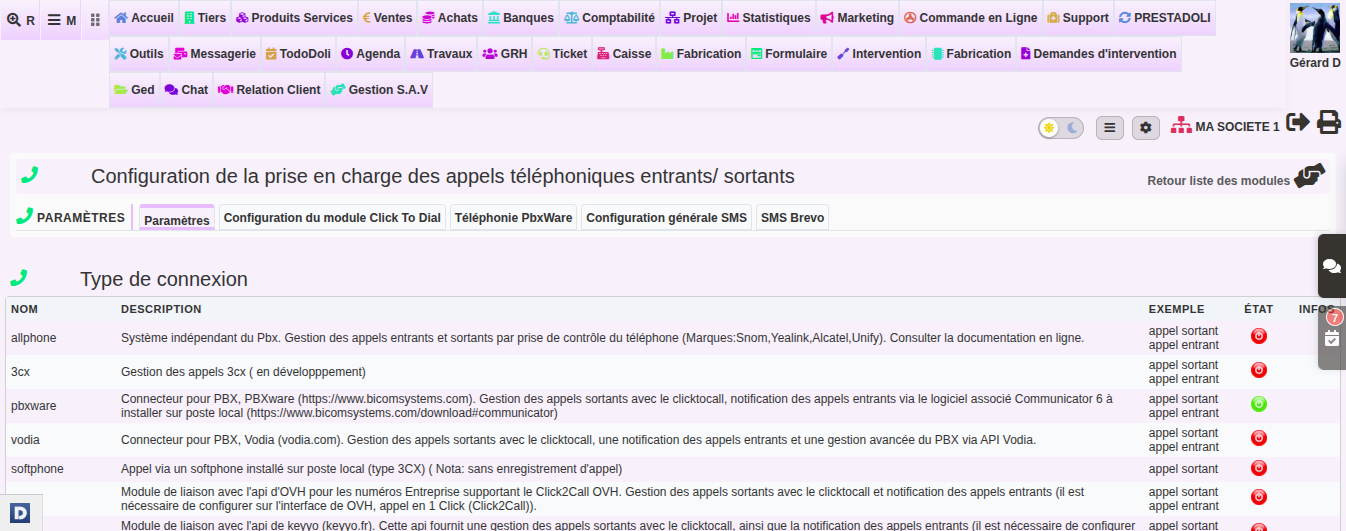Toggle the light/dark theme switch
The image size is (1346, 531).
pos(1061,128)
